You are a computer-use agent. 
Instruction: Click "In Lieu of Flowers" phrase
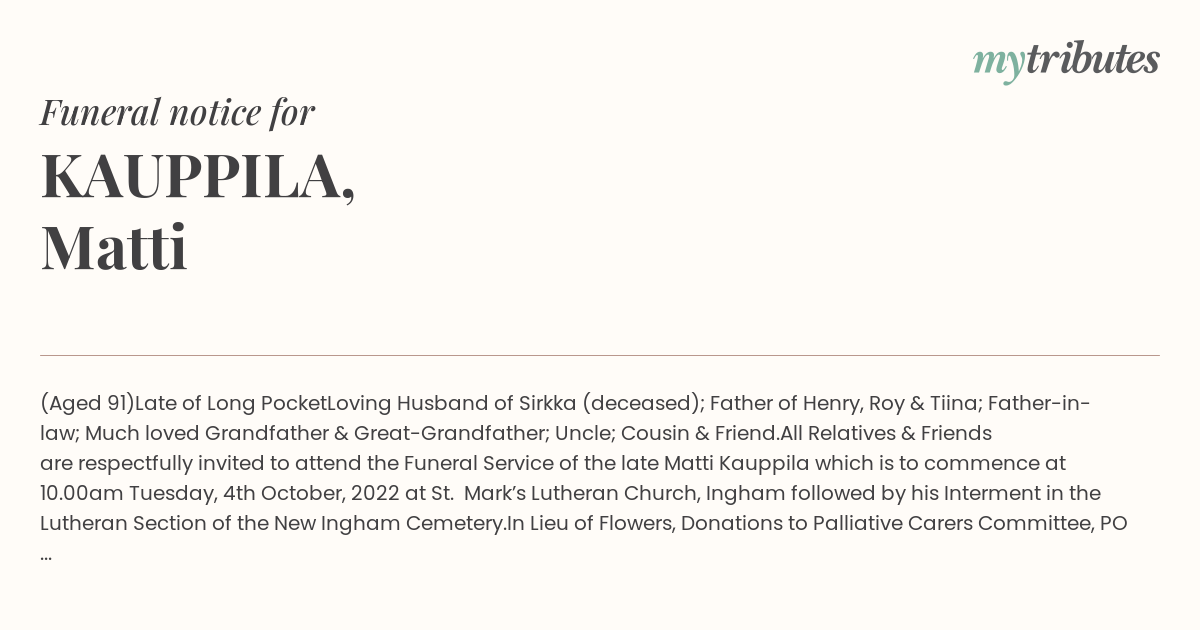(x=591, y=524)
